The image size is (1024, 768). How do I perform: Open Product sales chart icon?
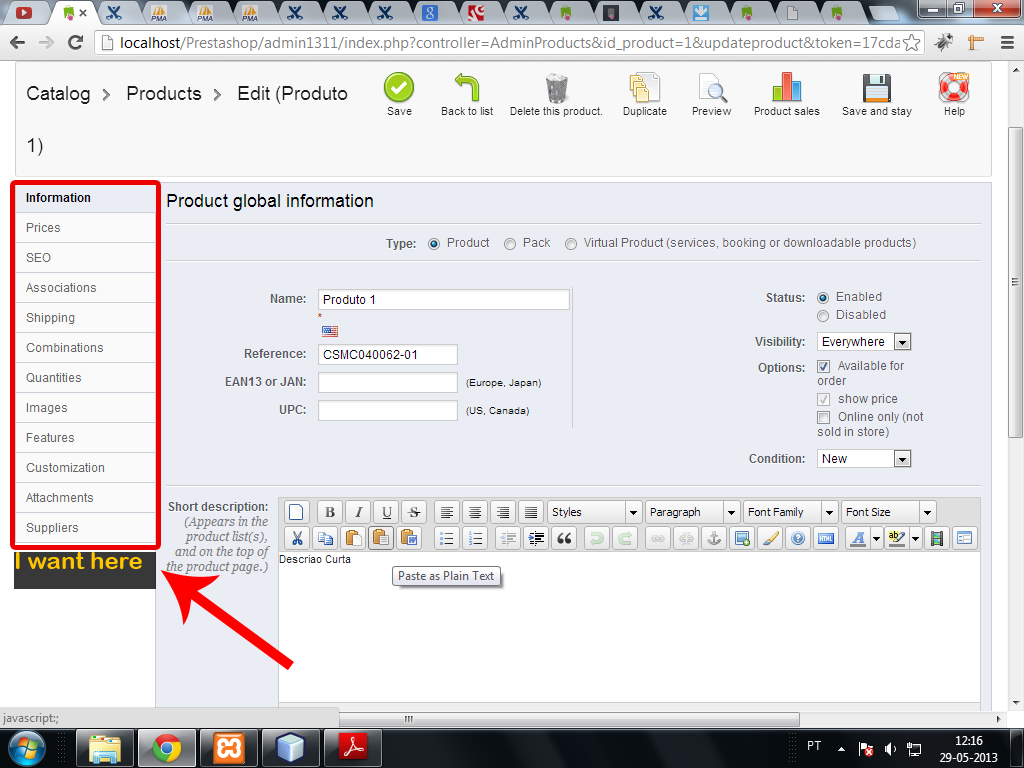coord(786,87)
